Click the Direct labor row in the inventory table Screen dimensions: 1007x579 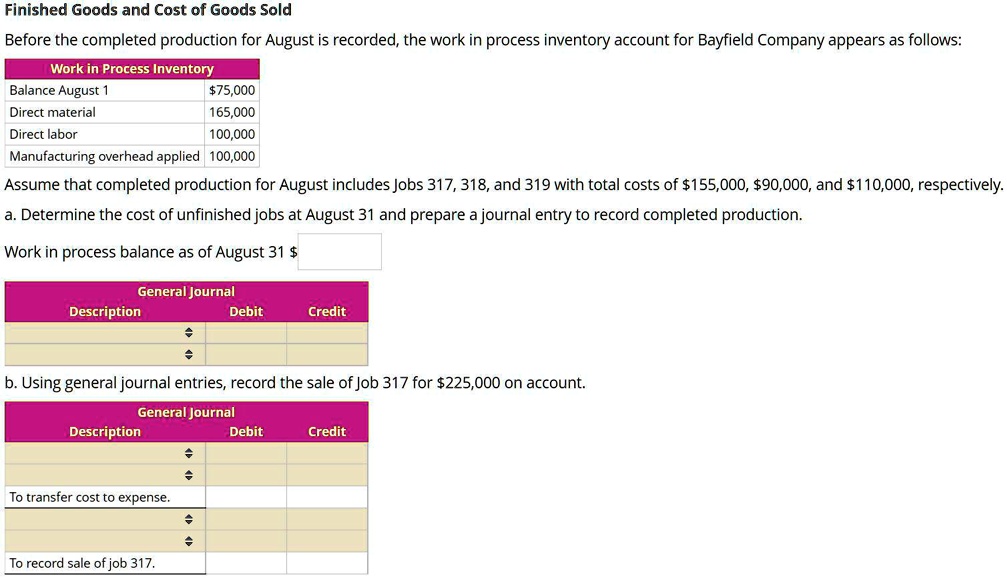104,134
